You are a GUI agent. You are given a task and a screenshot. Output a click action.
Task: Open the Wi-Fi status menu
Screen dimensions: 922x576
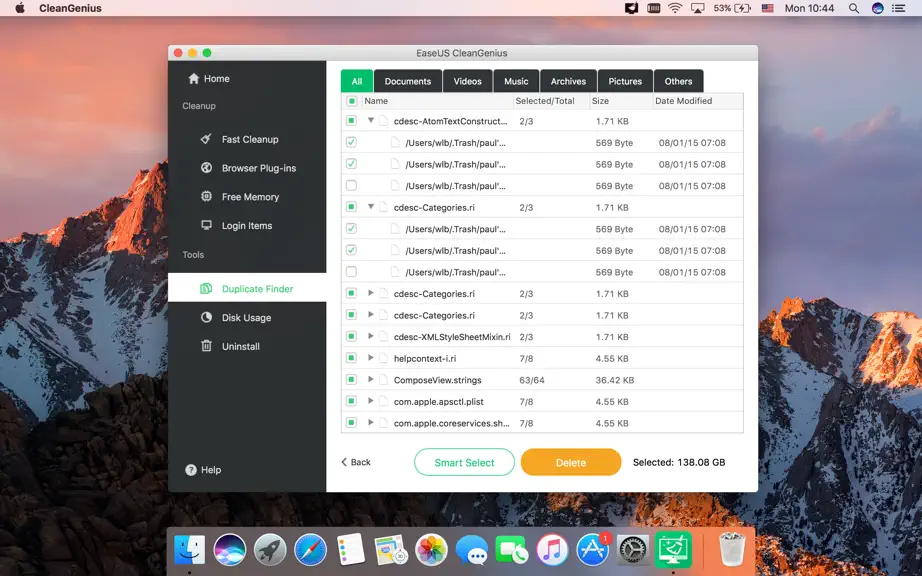pyautogui.click(x=675, y=8)
